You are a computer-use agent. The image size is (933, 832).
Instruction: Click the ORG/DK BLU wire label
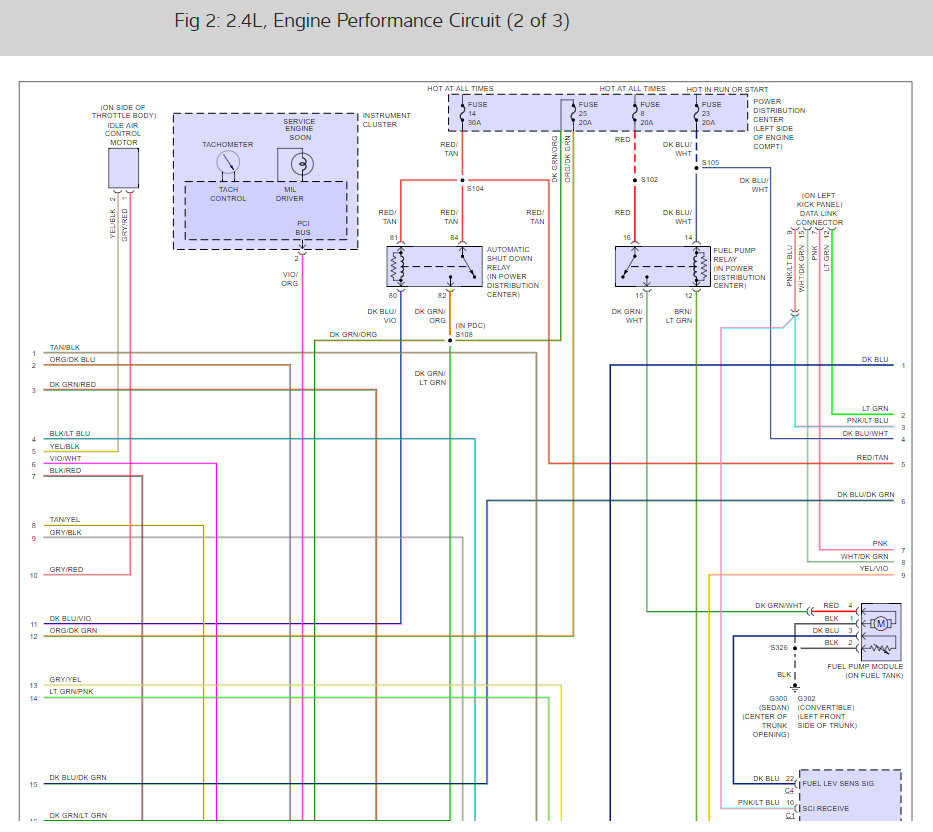tap(72, 359)
